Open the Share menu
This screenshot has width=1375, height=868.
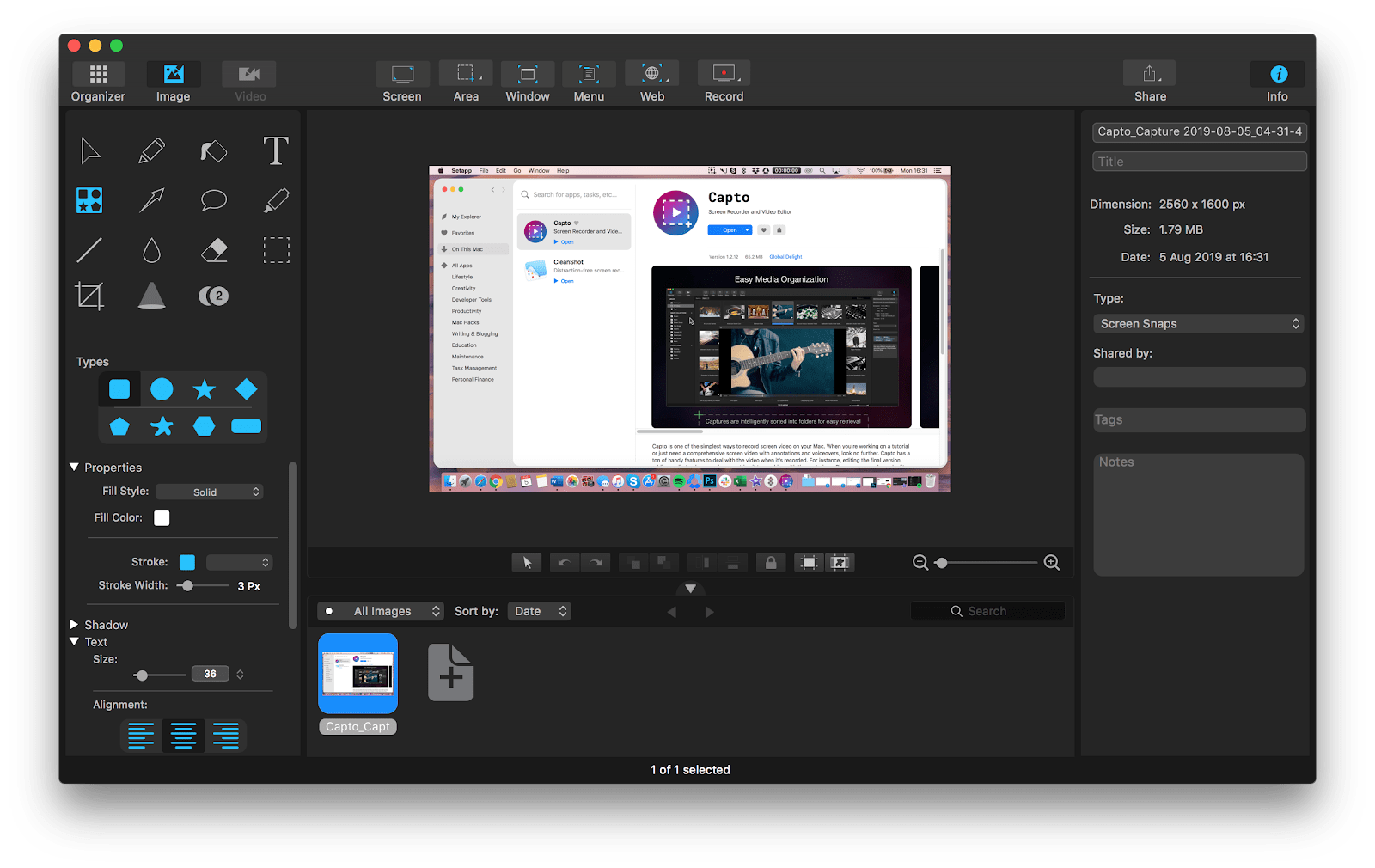click(x=1150, y=83)
